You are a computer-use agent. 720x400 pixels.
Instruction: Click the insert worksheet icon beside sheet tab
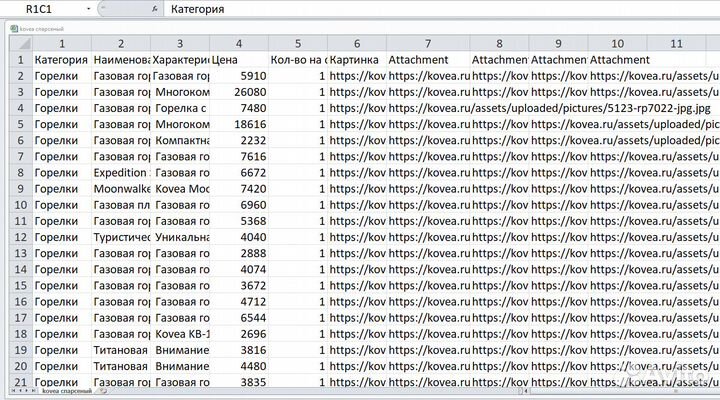(104, 391)
